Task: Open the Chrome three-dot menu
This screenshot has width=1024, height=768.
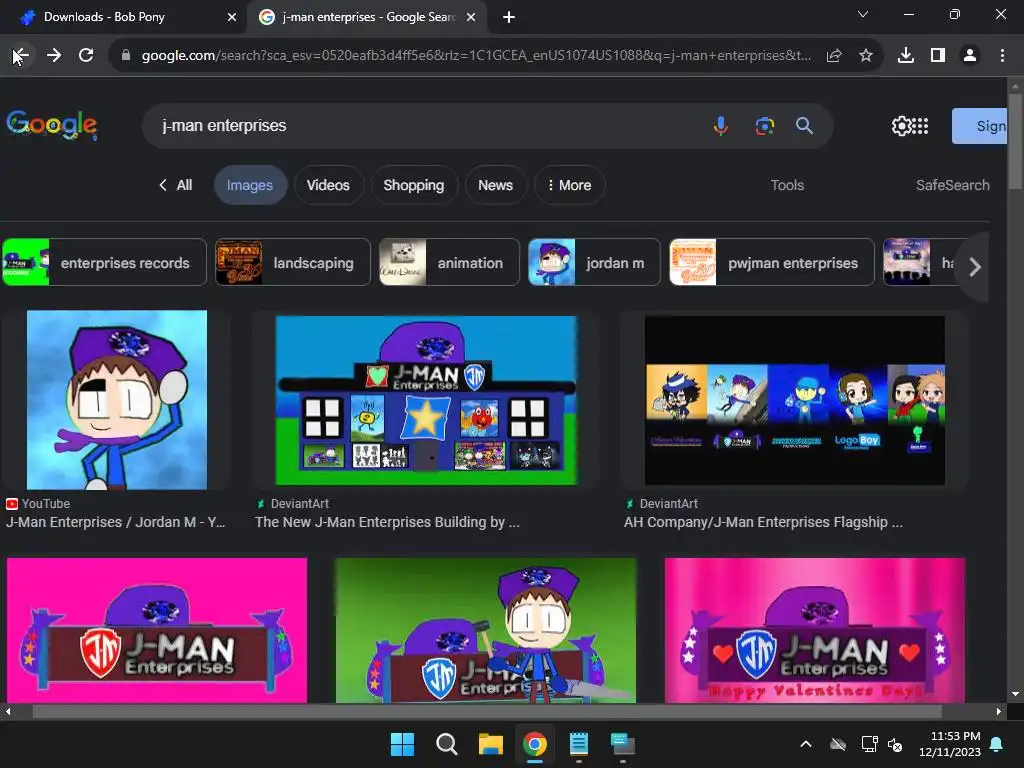Action: (x=1002, y=56)
